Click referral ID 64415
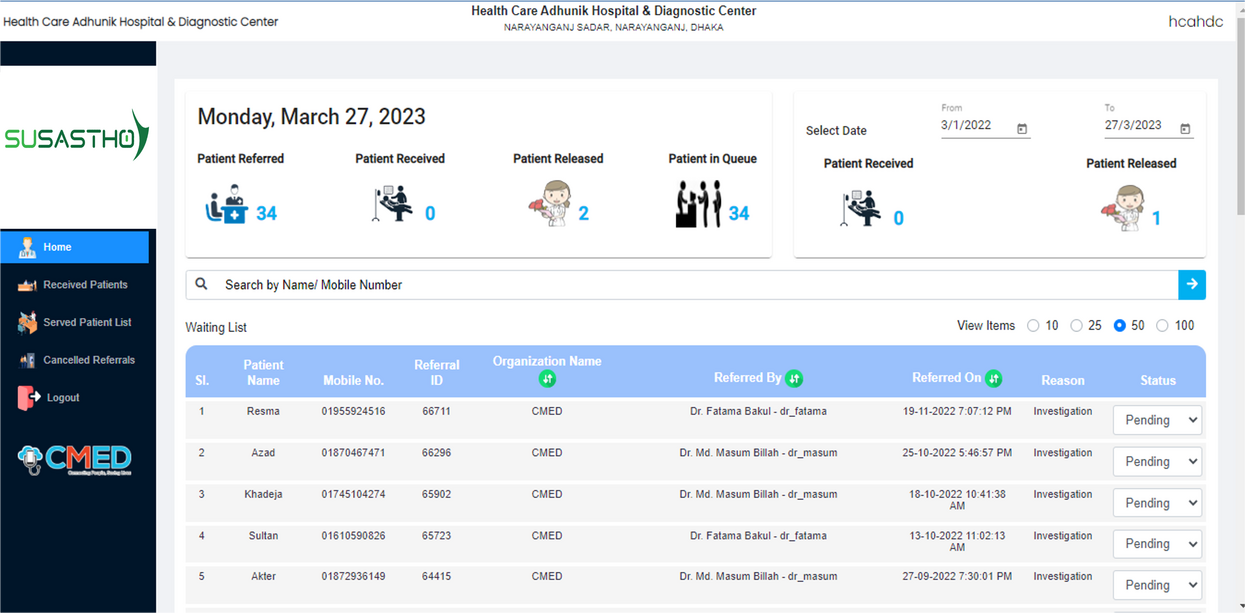Viewport: 1246px width, 613px height. click(x=436, y=577)
